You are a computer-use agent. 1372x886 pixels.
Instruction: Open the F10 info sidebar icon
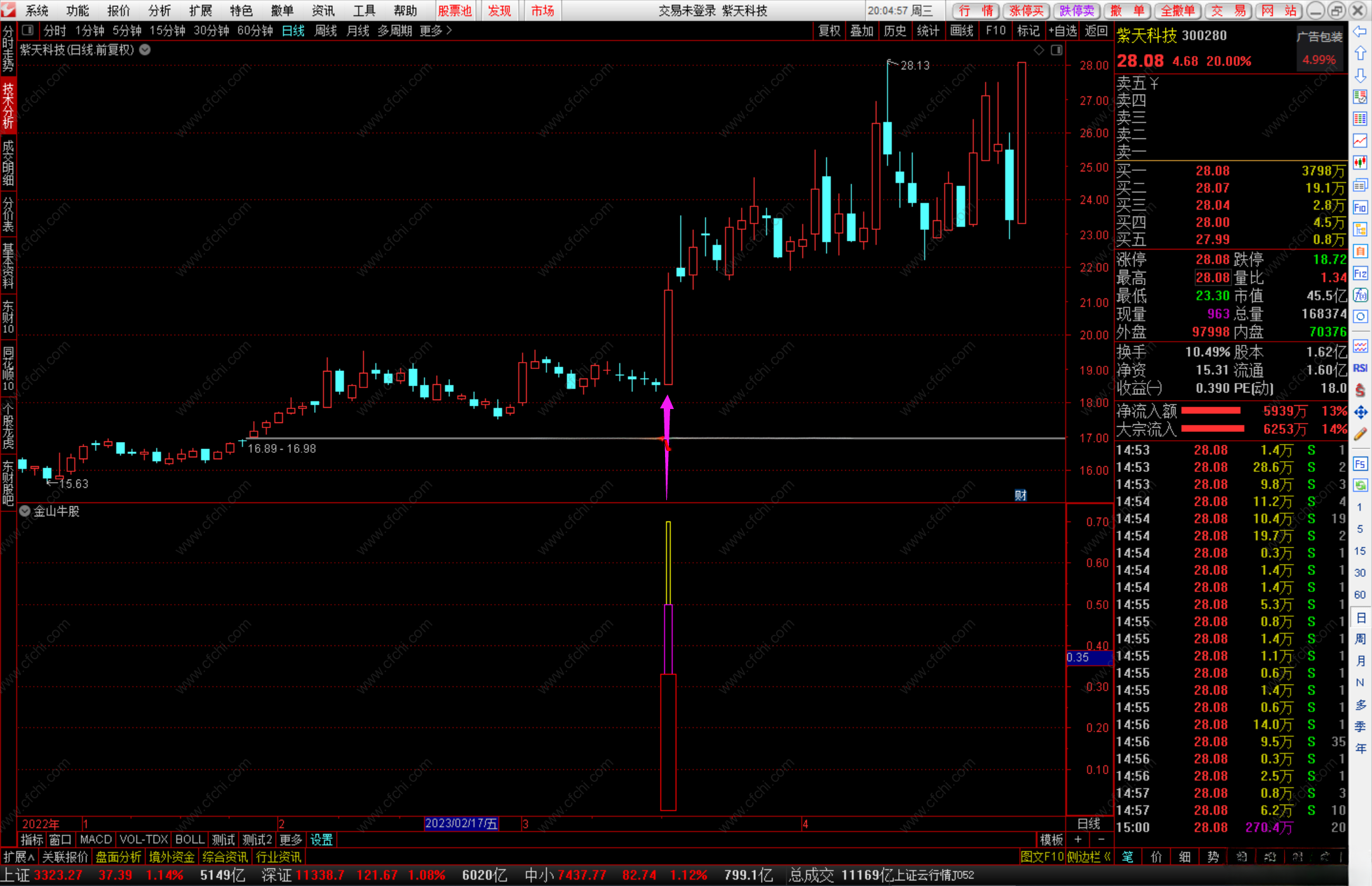click(x=1360, y=208)
